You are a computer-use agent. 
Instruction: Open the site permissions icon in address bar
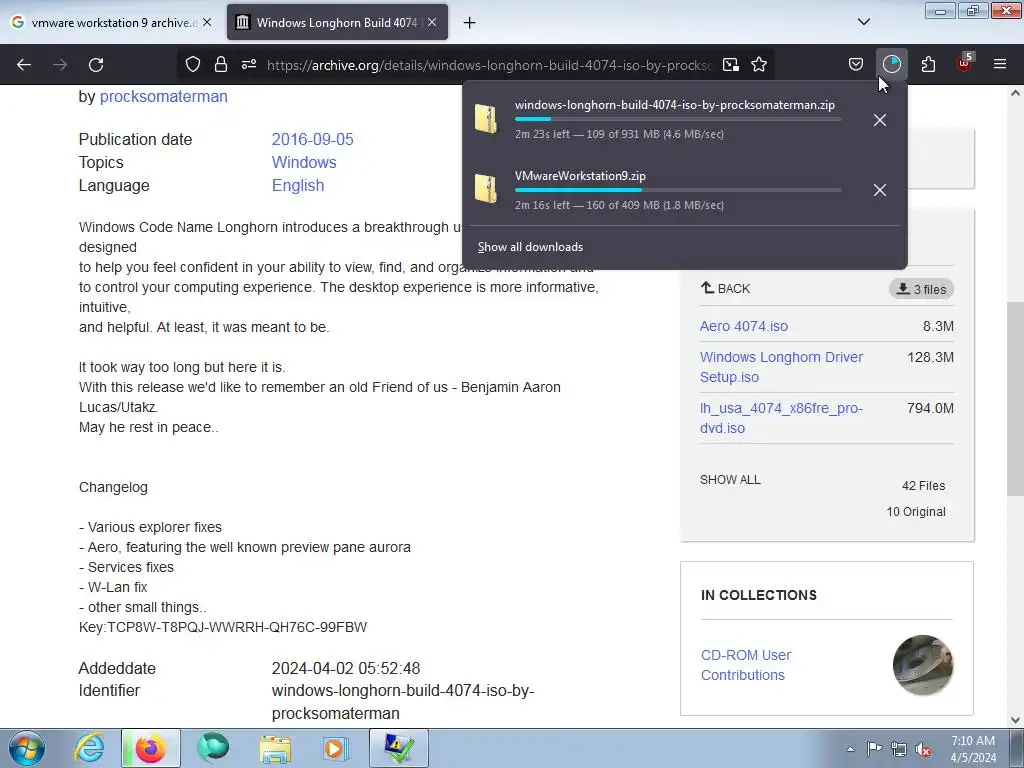coord(249,65)
